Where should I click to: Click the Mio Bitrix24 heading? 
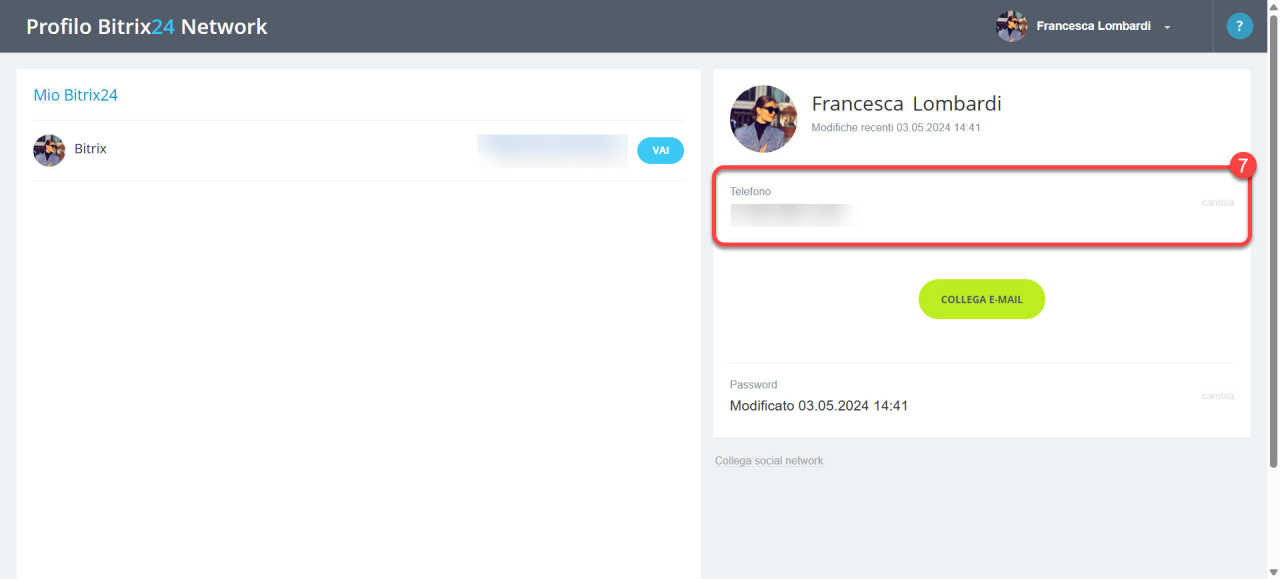click(x=76, y=95)
